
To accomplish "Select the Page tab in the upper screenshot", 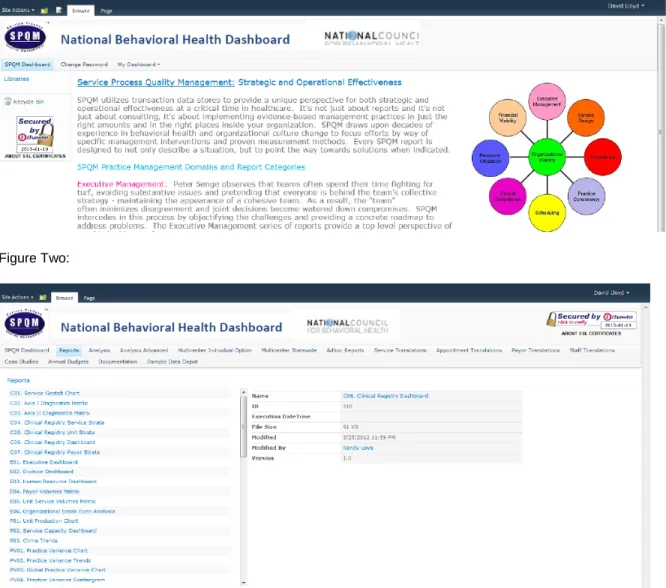I will 106,11.
